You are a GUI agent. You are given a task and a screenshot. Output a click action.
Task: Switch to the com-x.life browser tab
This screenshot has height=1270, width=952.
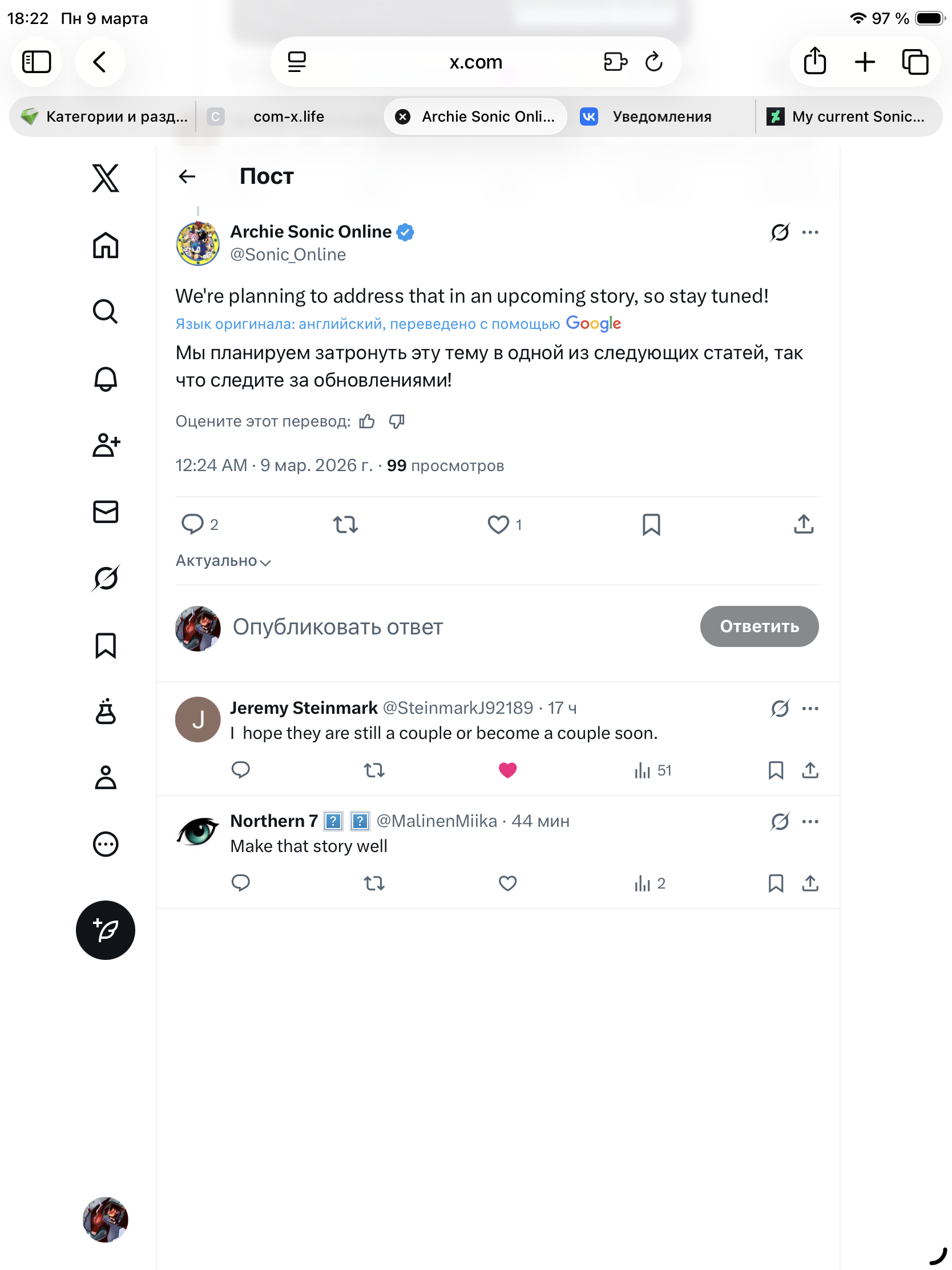[x=289, y=116]
